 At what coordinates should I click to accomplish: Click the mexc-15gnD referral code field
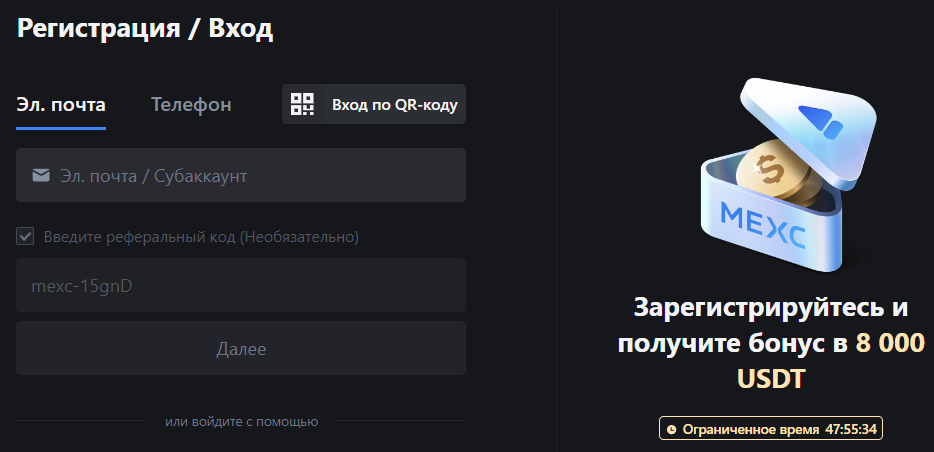pyautogui.click(x=241, y=285)
